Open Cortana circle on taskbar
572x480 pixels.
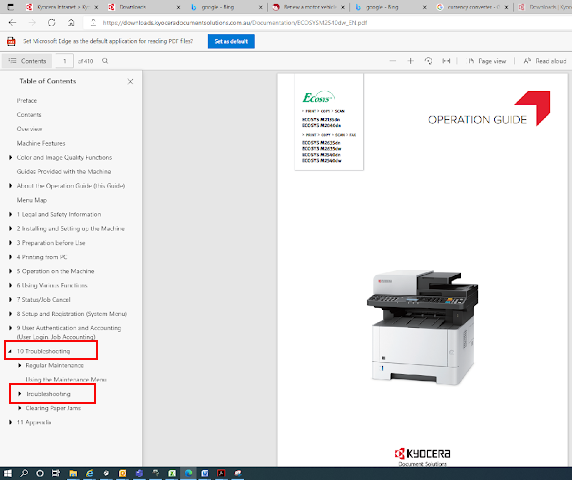coord(40,473)
